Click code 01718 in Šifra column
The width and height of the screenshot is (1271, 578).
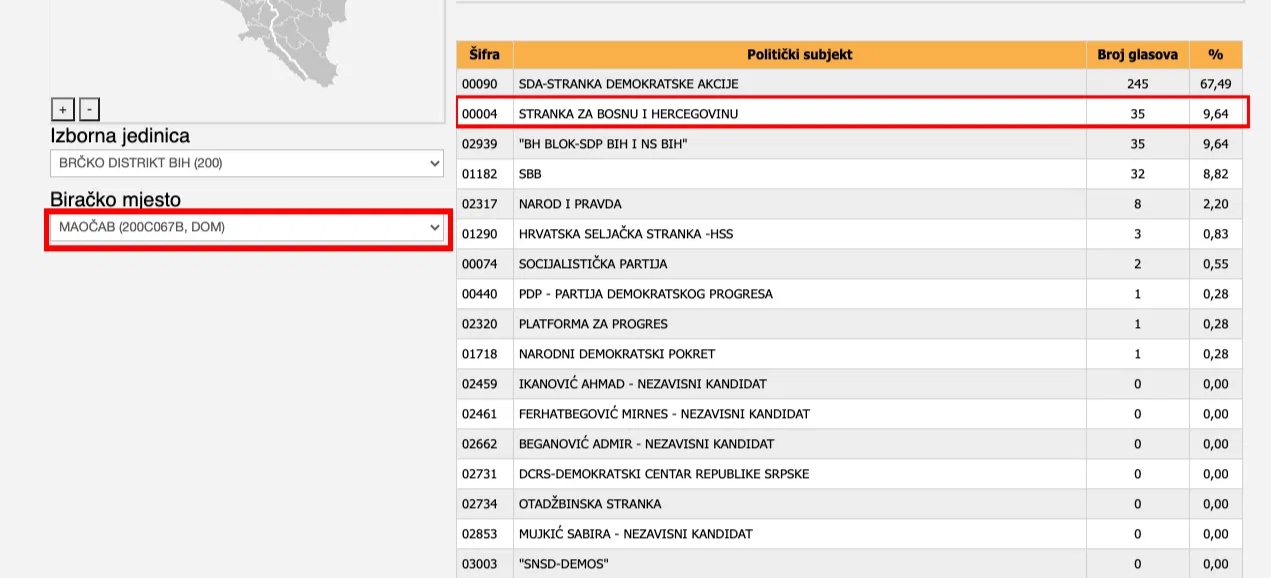click(x=479, y=354)
